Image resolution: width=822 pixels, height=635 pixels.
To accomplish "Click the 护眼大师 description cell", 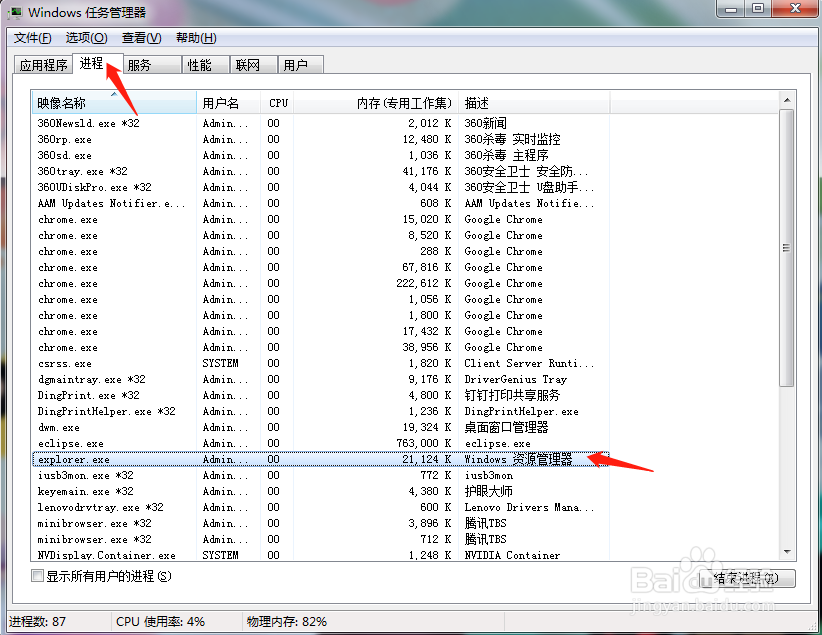I will point(488,491).
